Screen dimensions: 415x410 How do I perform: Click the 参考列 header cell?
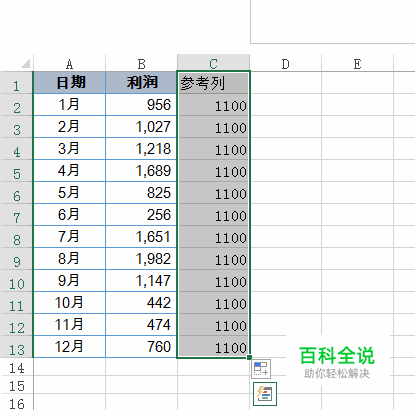pyautogui.click(x=213, y=83)
